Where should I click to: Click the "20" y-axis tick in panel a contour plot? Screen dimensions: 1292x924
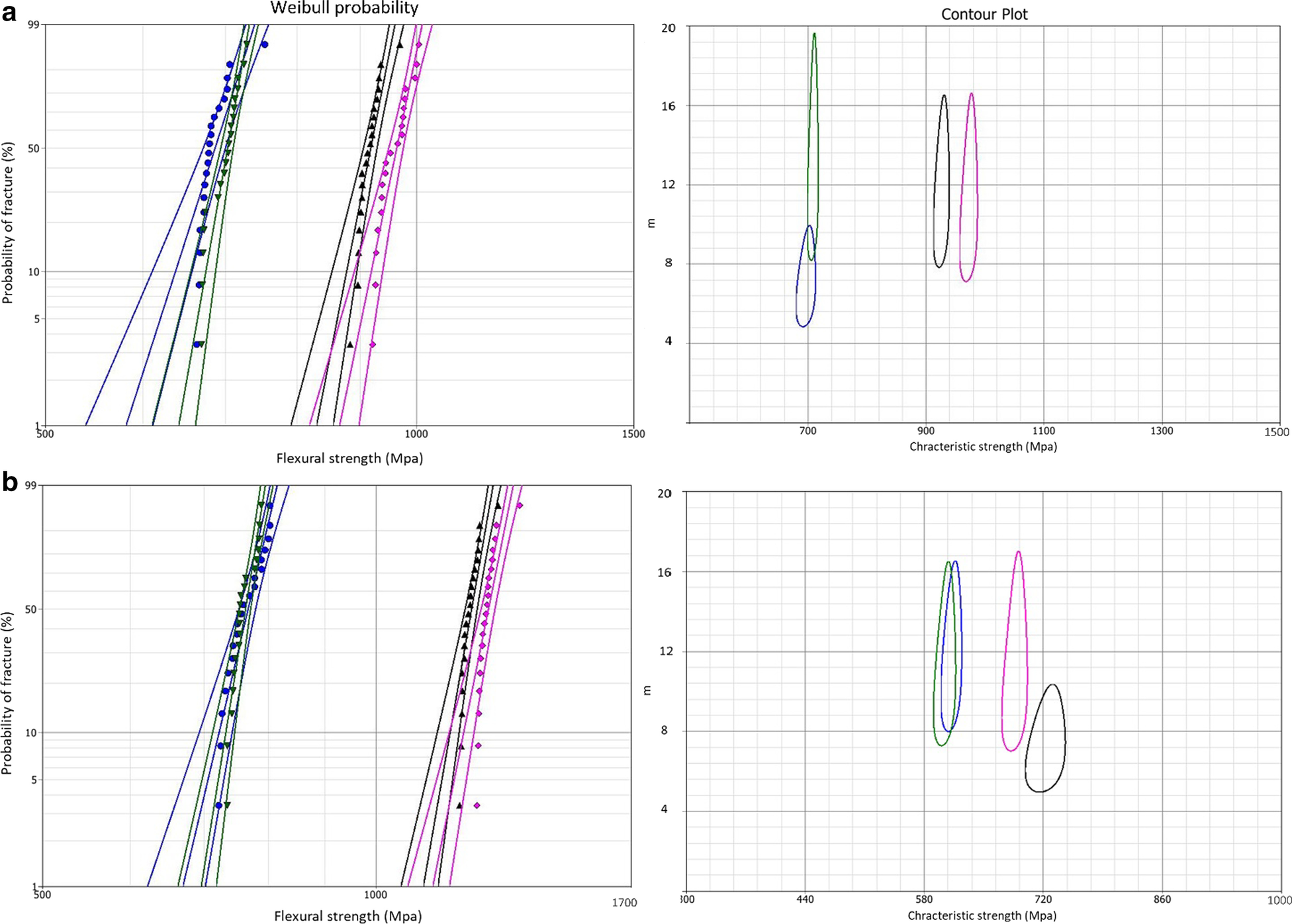coord(669,28)
